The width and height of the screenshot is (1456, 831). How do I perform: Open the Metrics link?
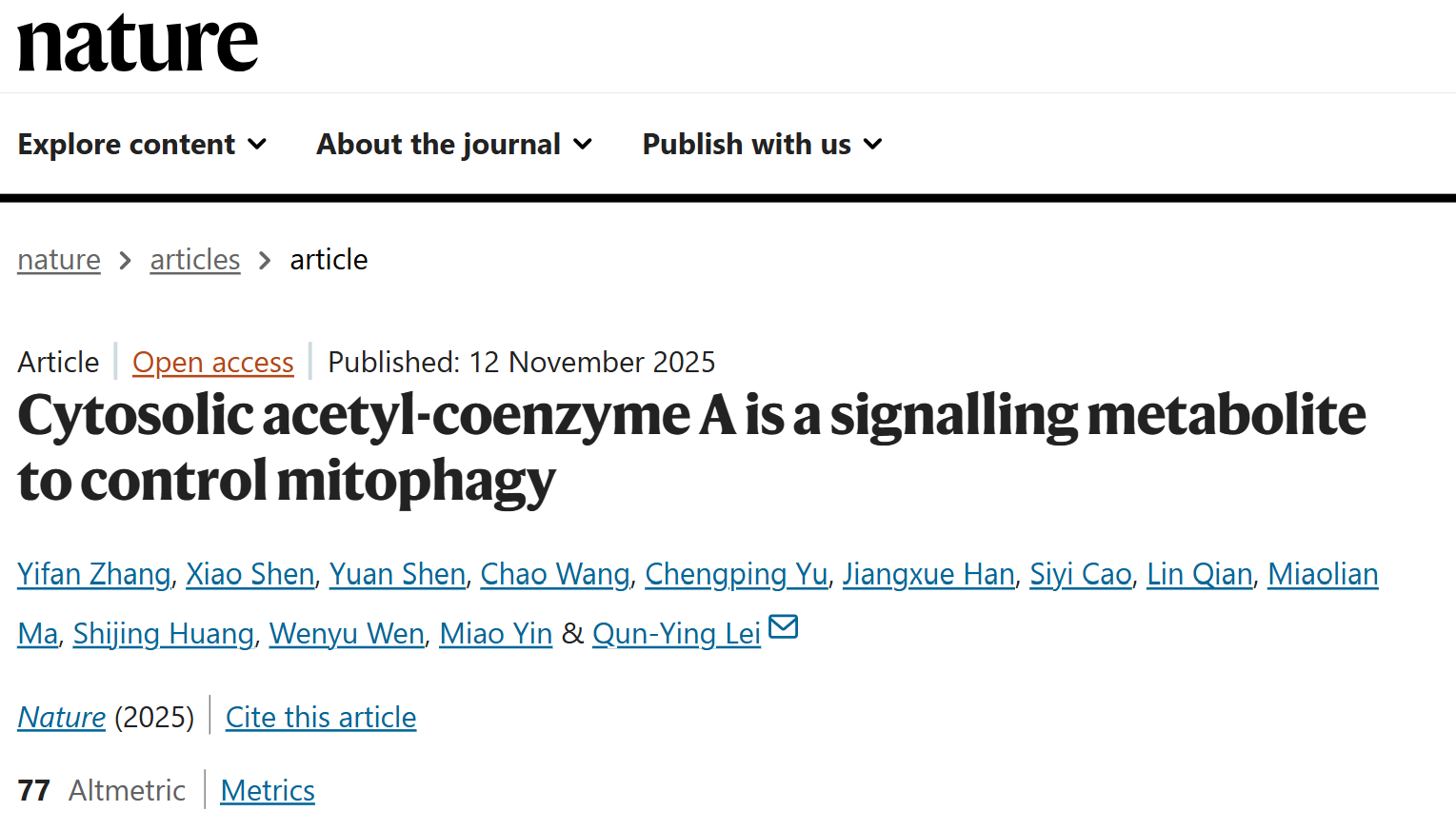(268, 790)
